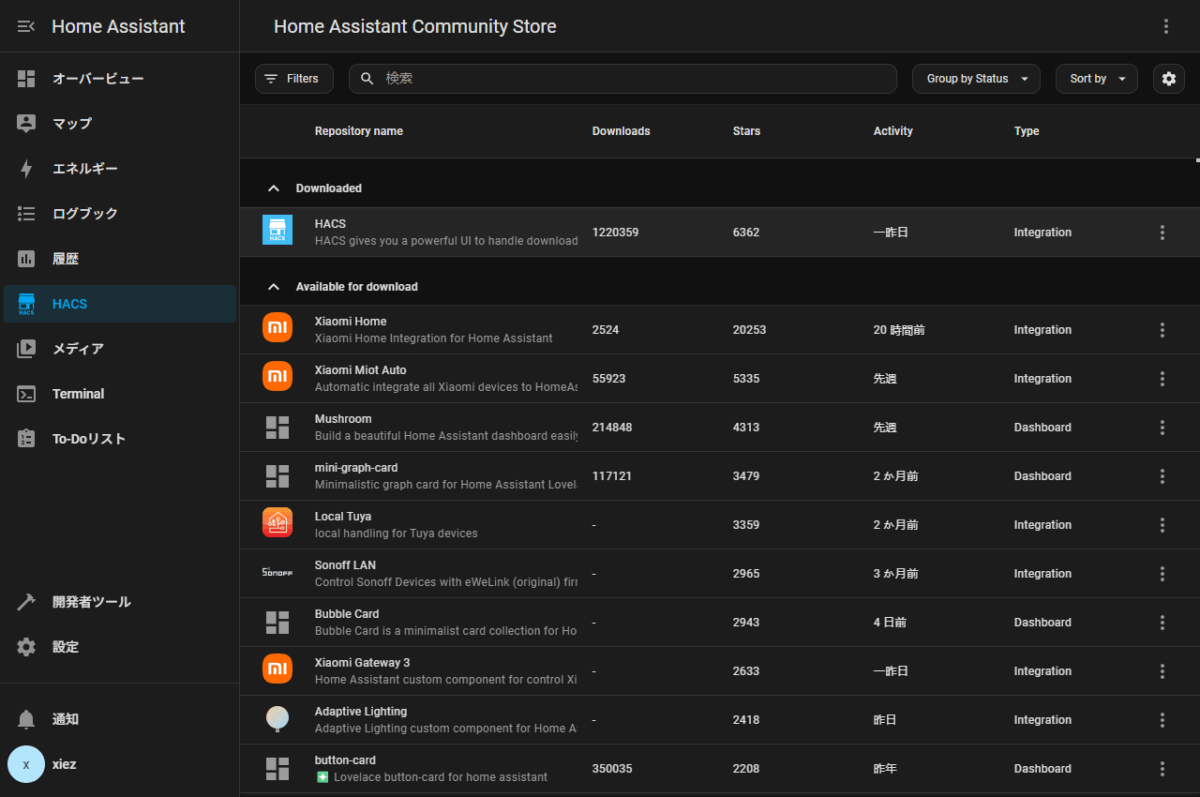Open the Sort by dropdown
The height and width of the screenshot is (797, 1200).
[x=1096, y=78]
